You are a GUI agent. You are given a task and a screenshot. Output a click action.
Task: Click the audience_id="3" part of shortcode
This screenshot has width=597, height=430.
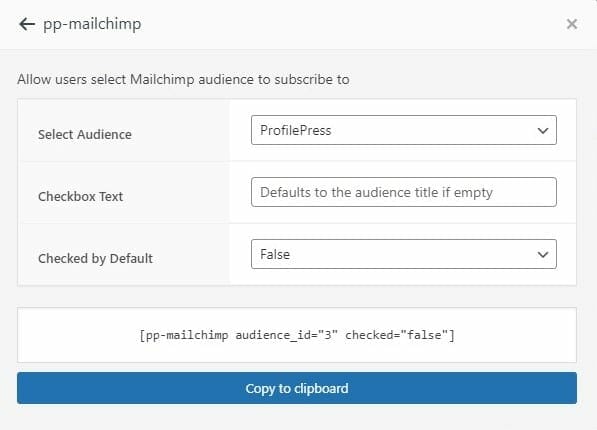(x=286, y=335)
